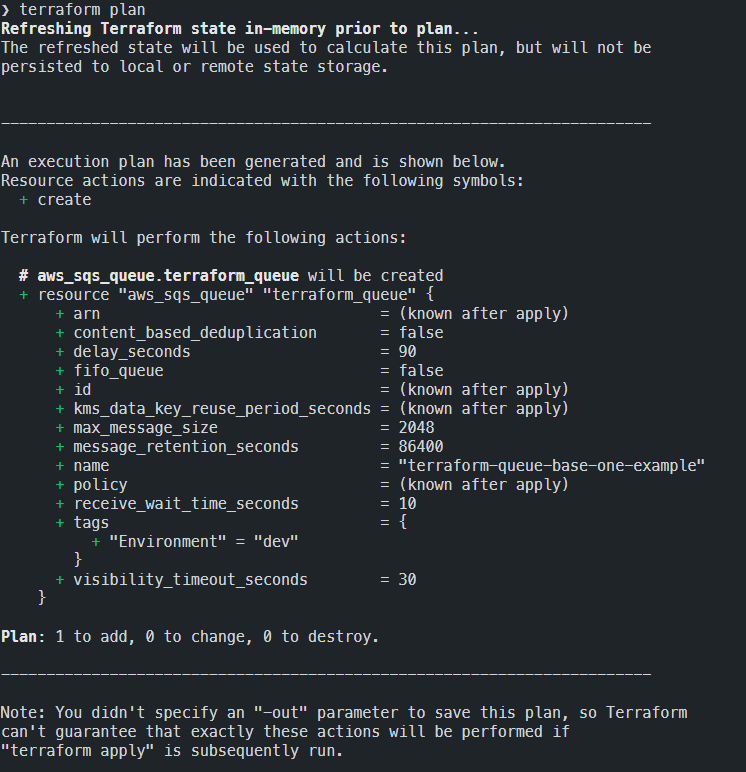Click the hash symbol before aws_sqs_queue.terraform_queue
The width and height of the screenshot is (746, 772).
coord(24,276)
